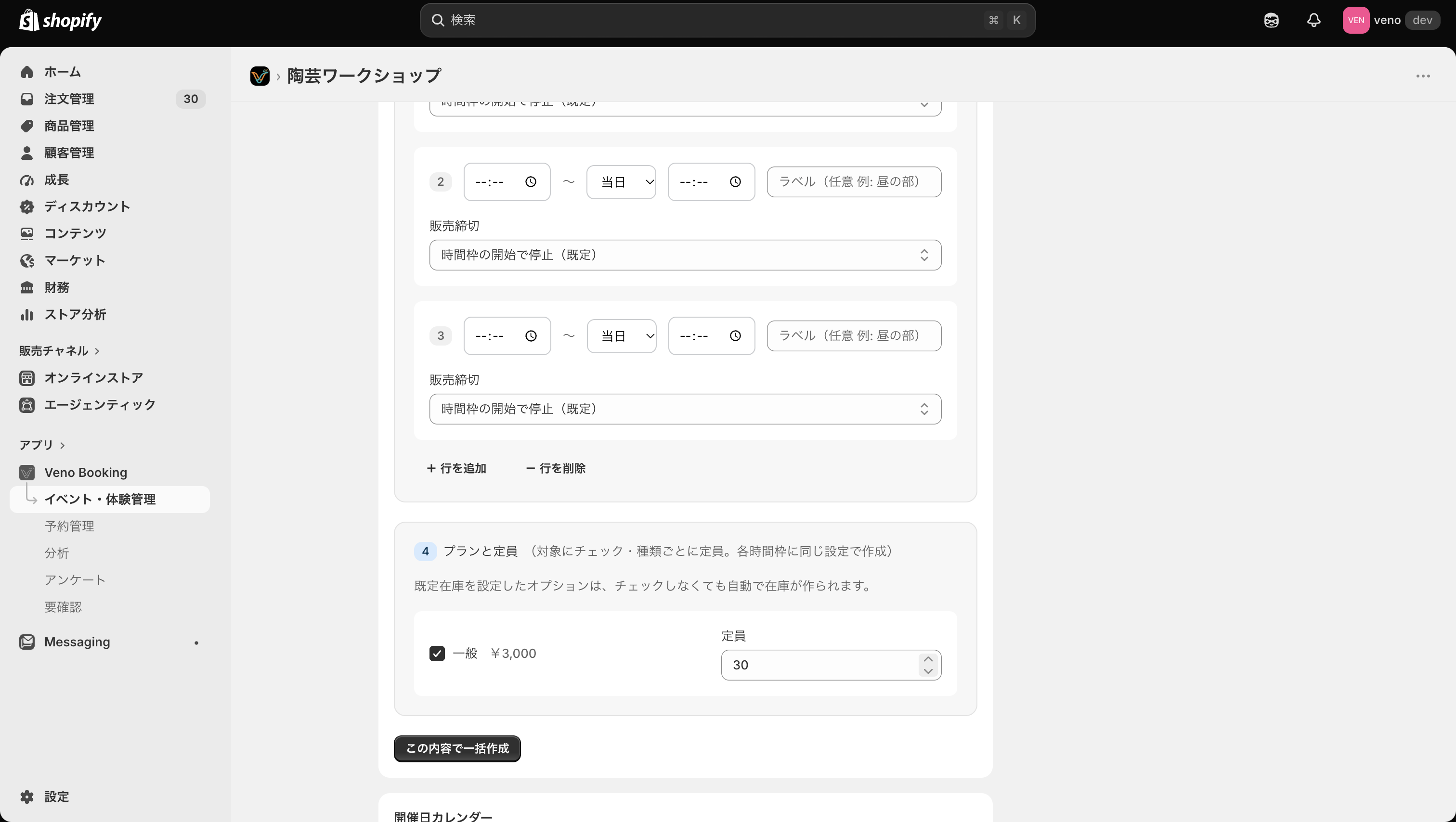
Task: Click この内容で一括作成 button
Action: coord(457,748)
